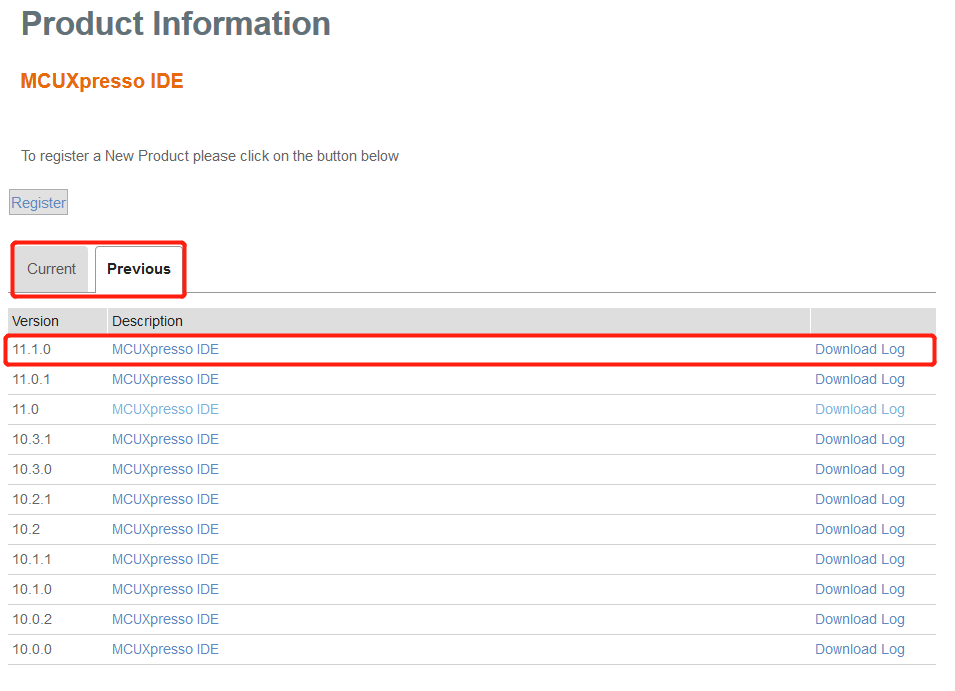Open MCUXpresso IDE link for version 10.0.0
Screen dimensions: 955x691
165,649
